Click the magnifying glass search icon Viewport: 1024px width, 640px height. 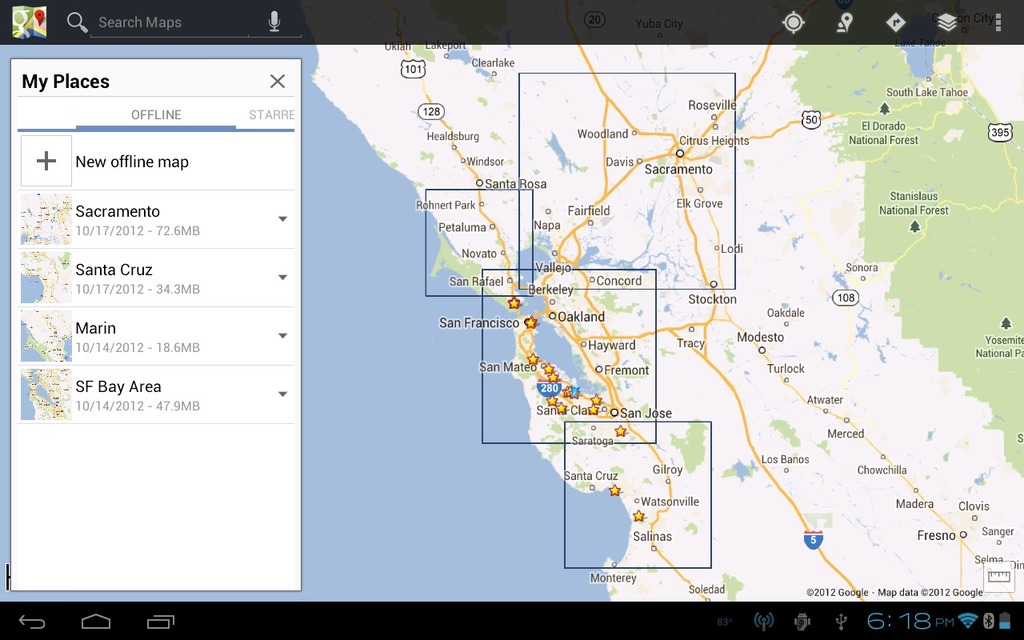(77, 22)
